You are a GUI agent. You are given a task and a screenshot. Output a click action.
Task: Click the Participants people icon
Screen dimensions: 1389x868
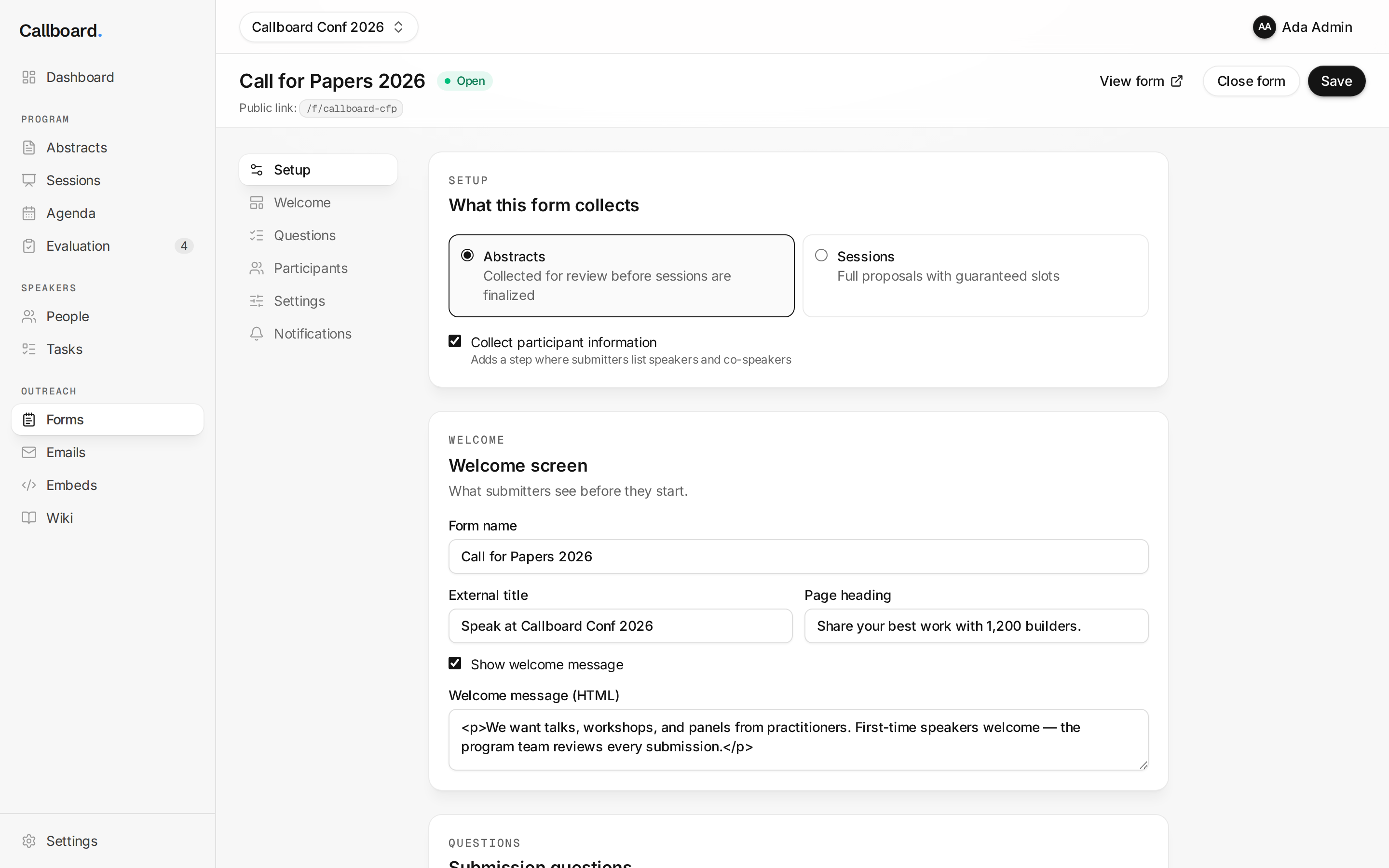257,268
